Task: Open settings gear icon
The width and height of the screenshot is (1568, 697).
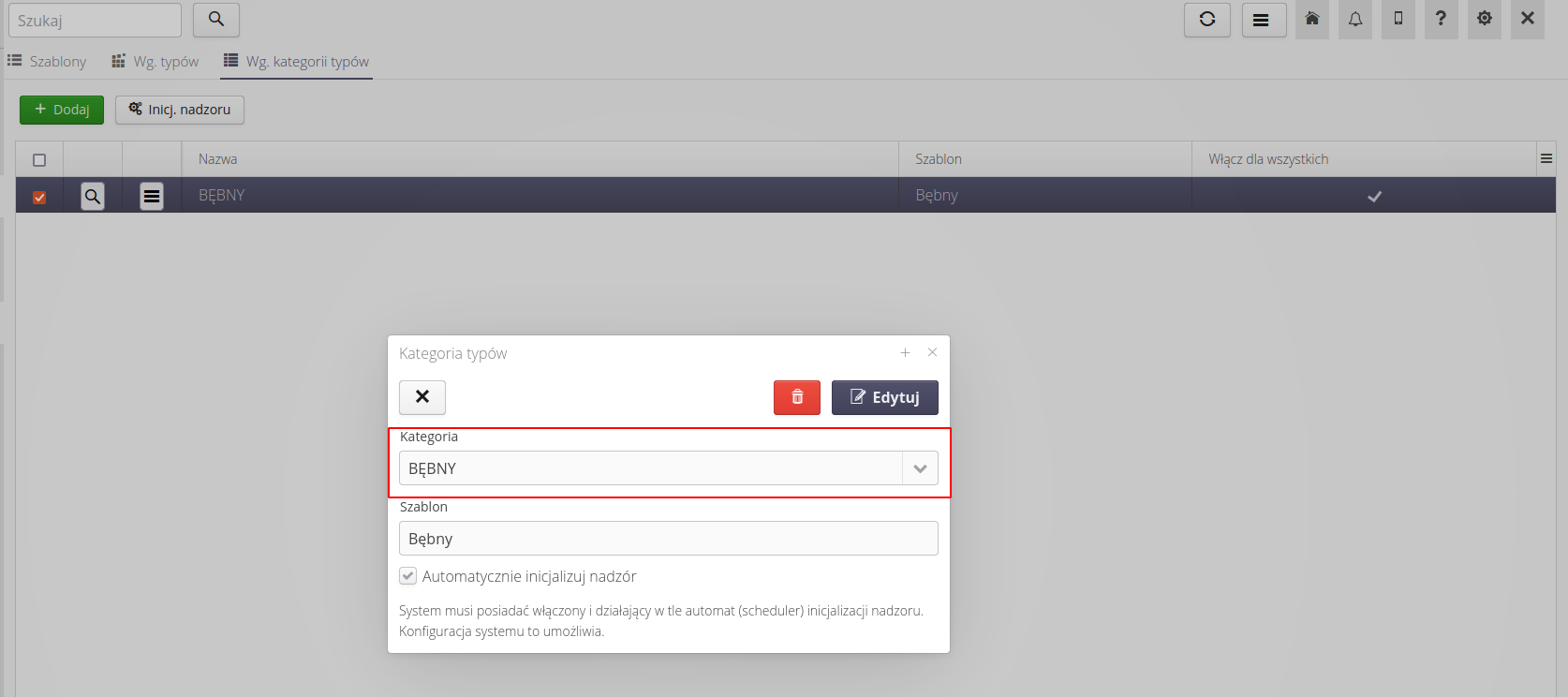Action: [1485, 20]
